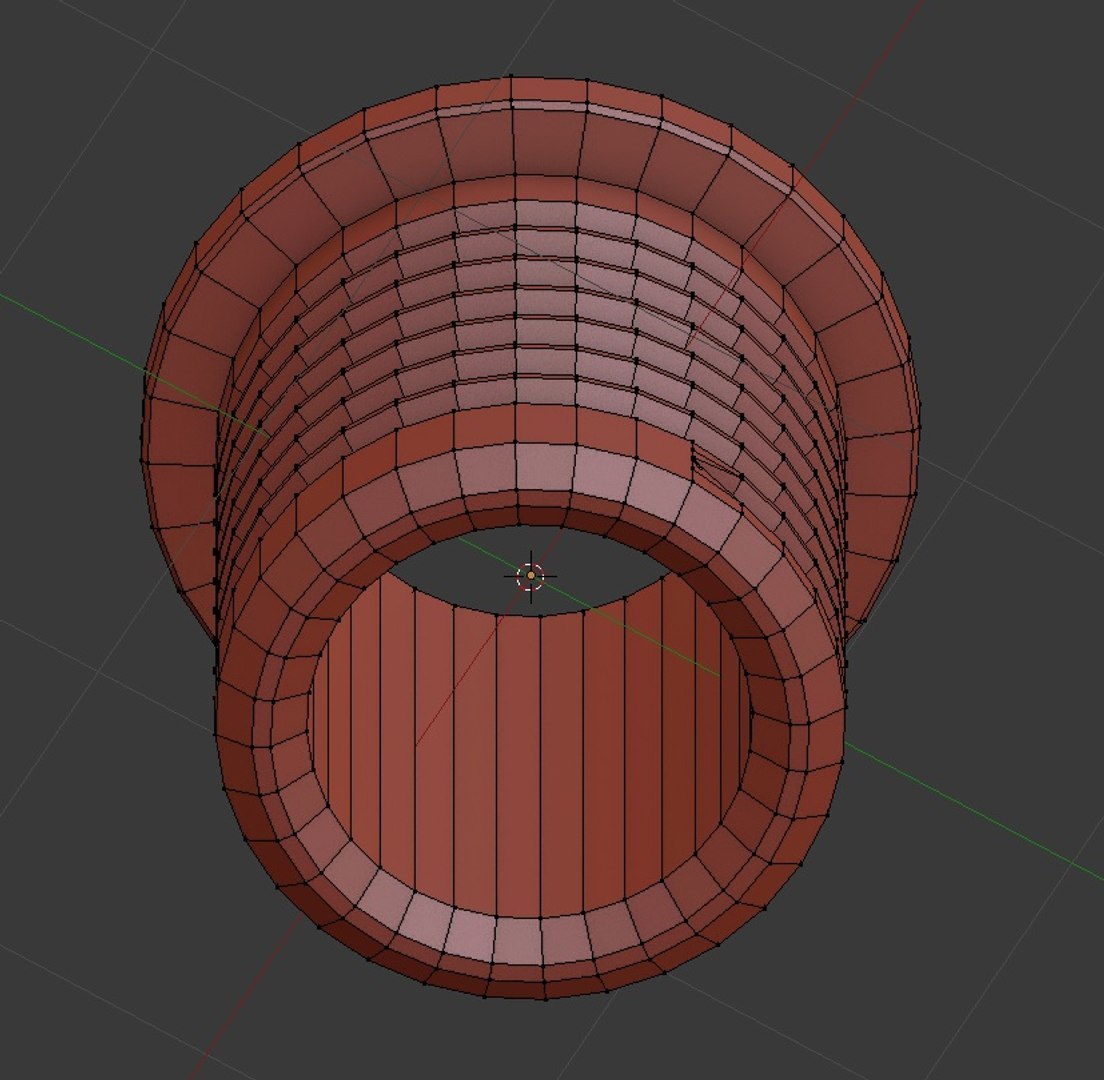This screenshot has width=1104, height=1080.
Task: Click the 3D cursor crosshair
Action: pos(530,576)
